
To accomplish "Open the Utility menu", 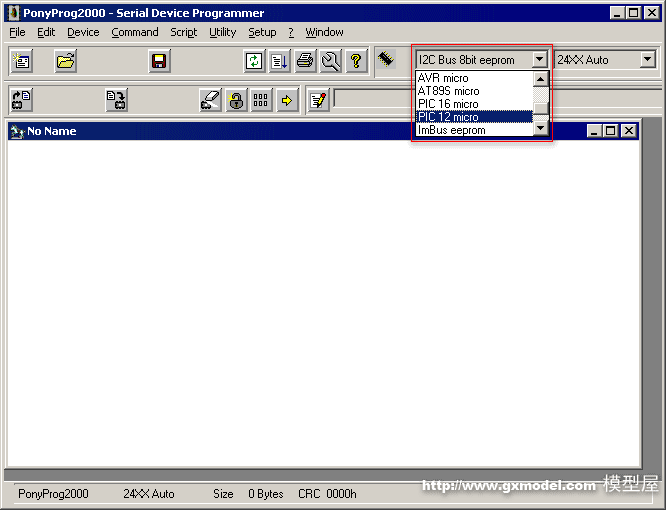I will pyautogui.click(x=222, y=32).
